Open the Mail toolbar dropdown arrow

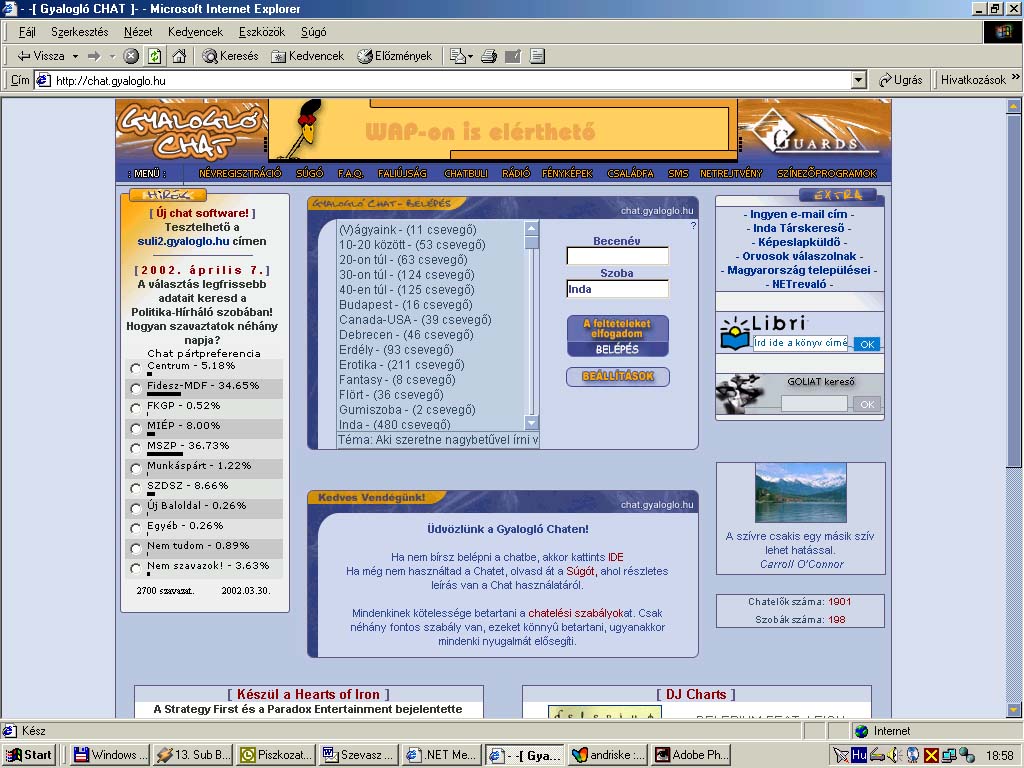click(471, 56)
